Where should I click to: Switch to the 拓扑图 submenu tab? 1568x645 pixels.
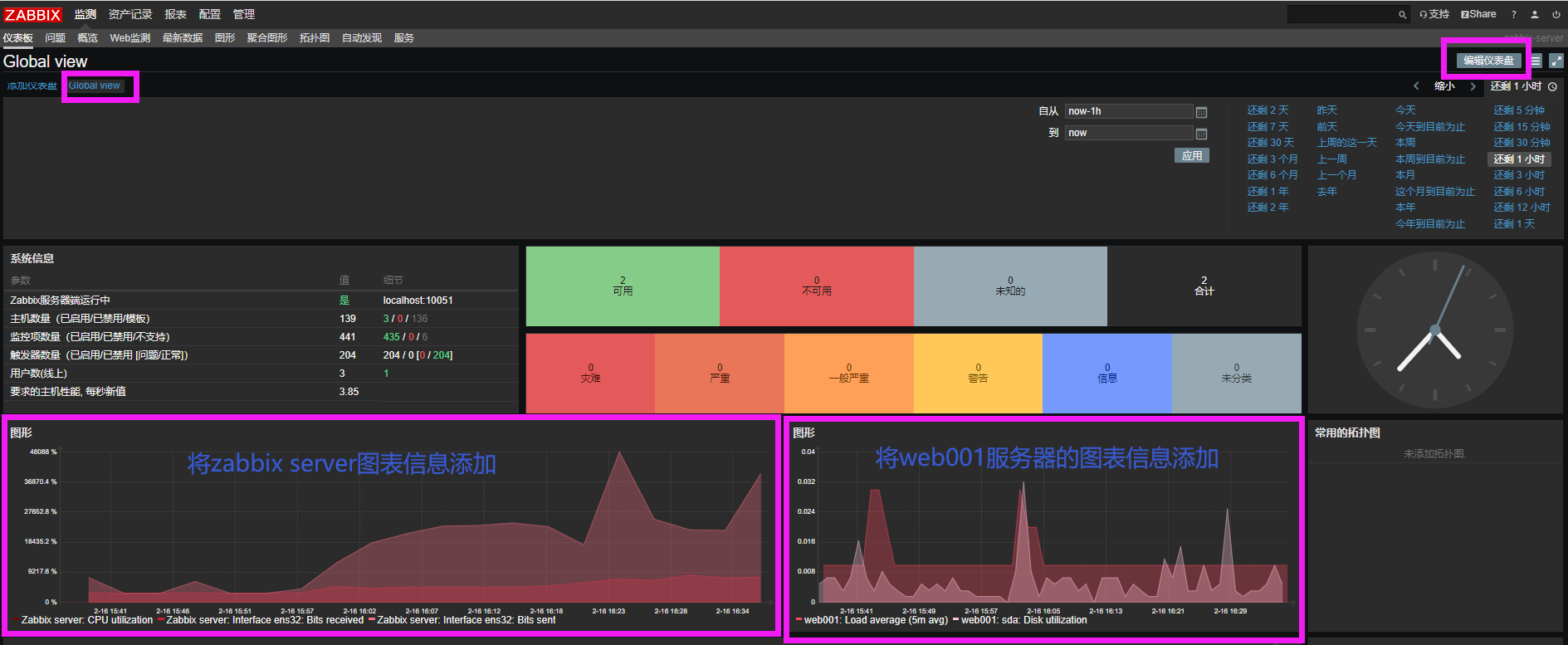click(x=315, y=38)
